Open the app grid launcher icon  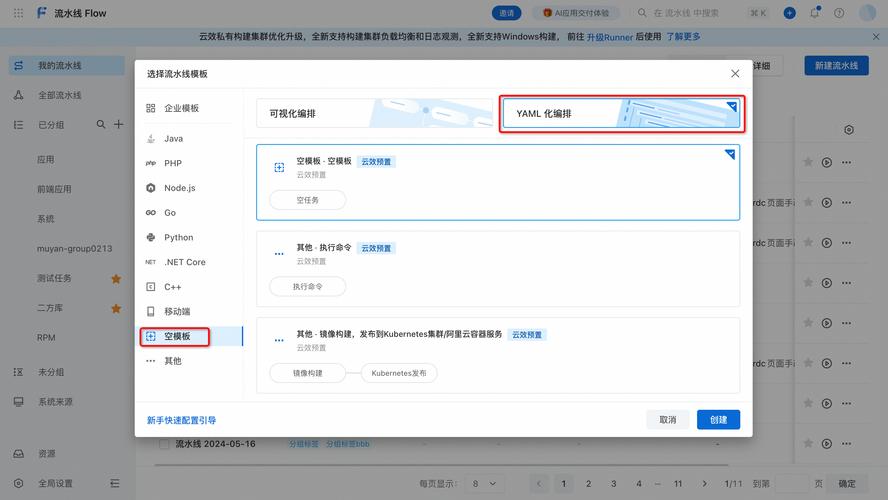pos(18,12)
